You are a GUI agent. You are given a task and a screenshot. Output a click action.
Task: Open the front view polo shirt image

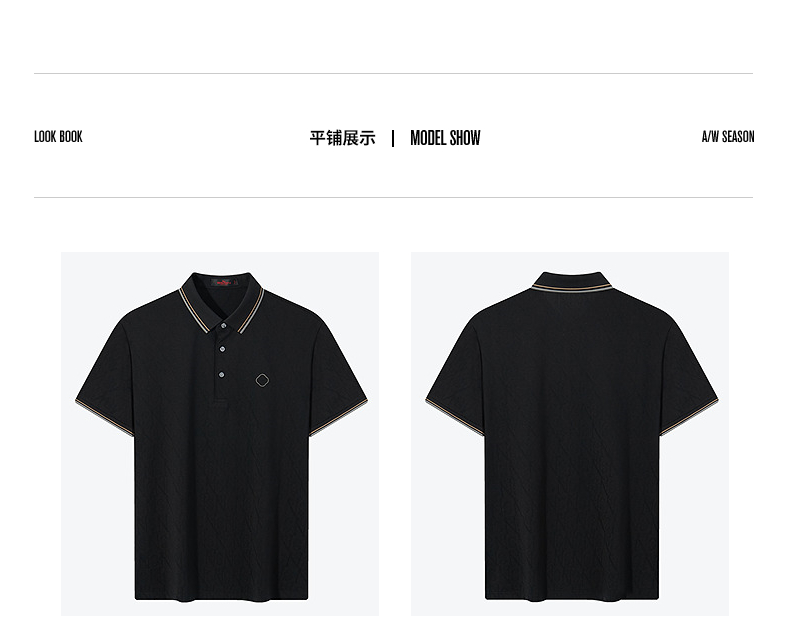point(220,434)
